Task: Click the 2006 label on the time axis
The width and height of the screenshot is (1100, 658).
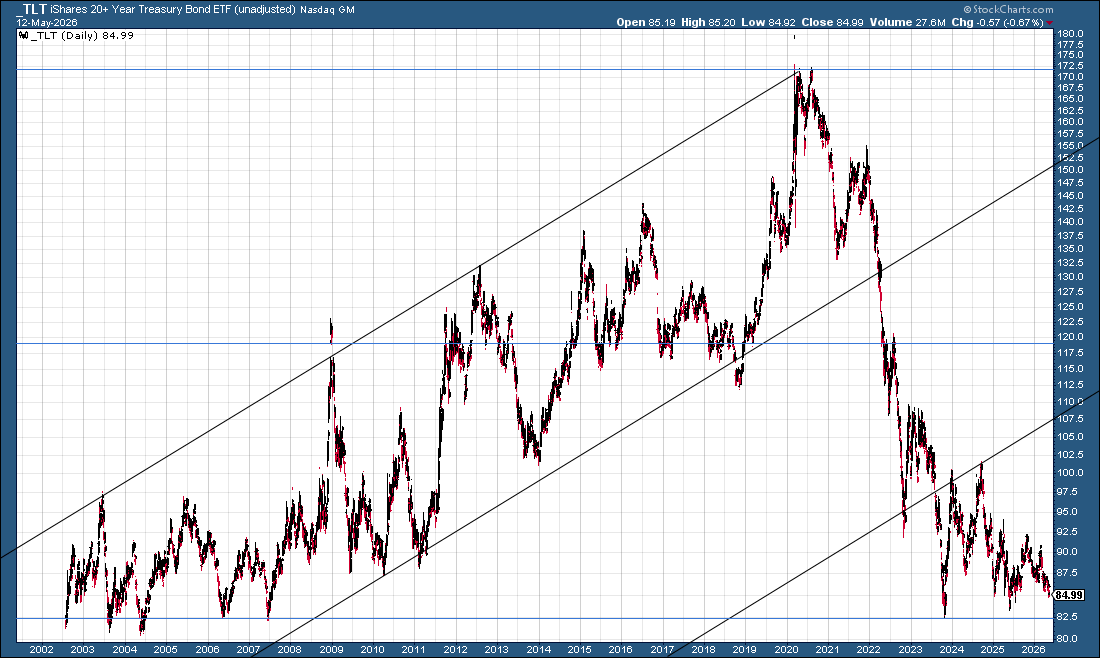Action: [x=207, y=649]
